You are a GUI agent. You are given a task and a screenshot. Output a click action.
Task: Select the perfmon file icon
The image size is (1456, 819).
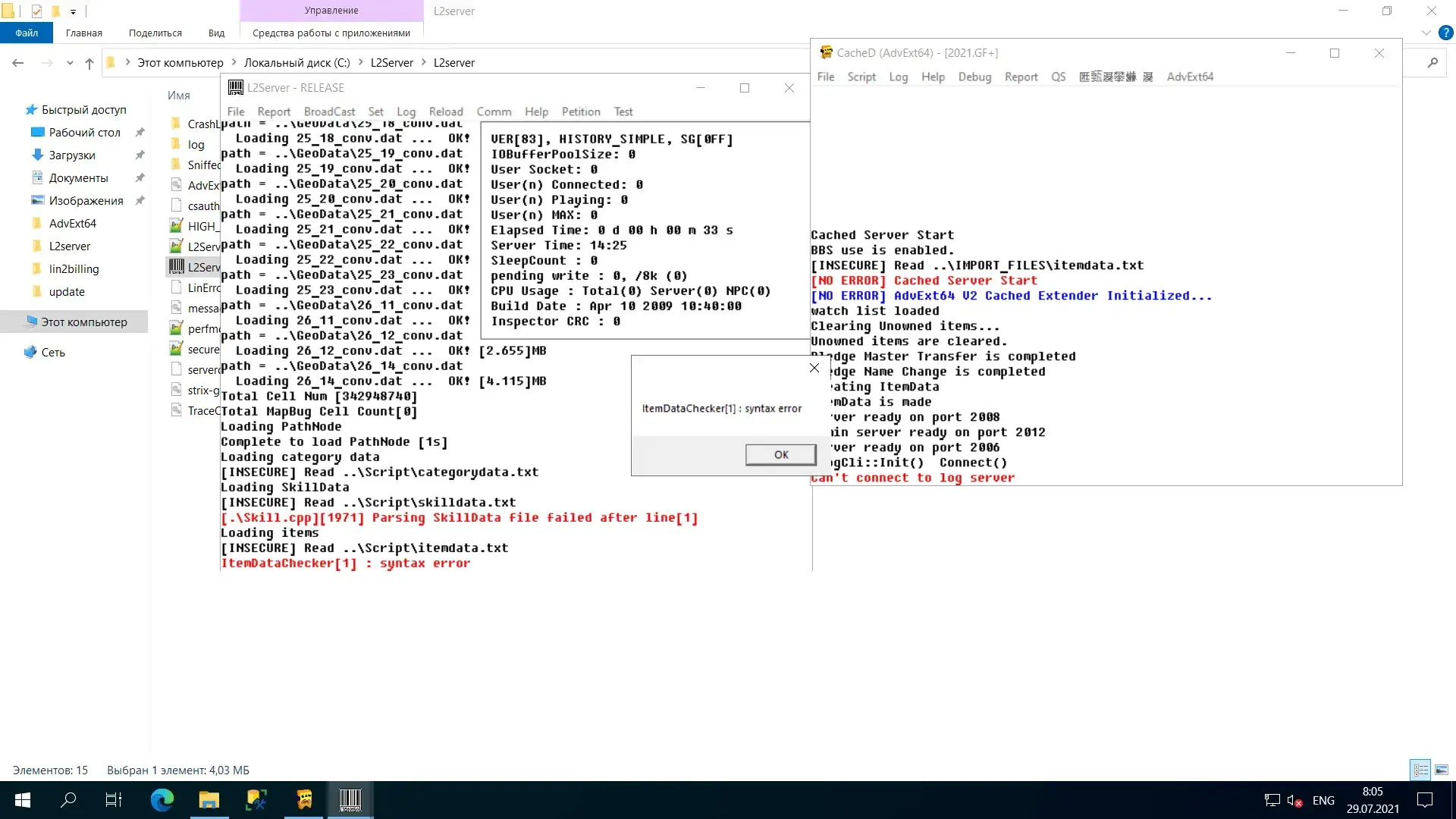click(176, 328)
